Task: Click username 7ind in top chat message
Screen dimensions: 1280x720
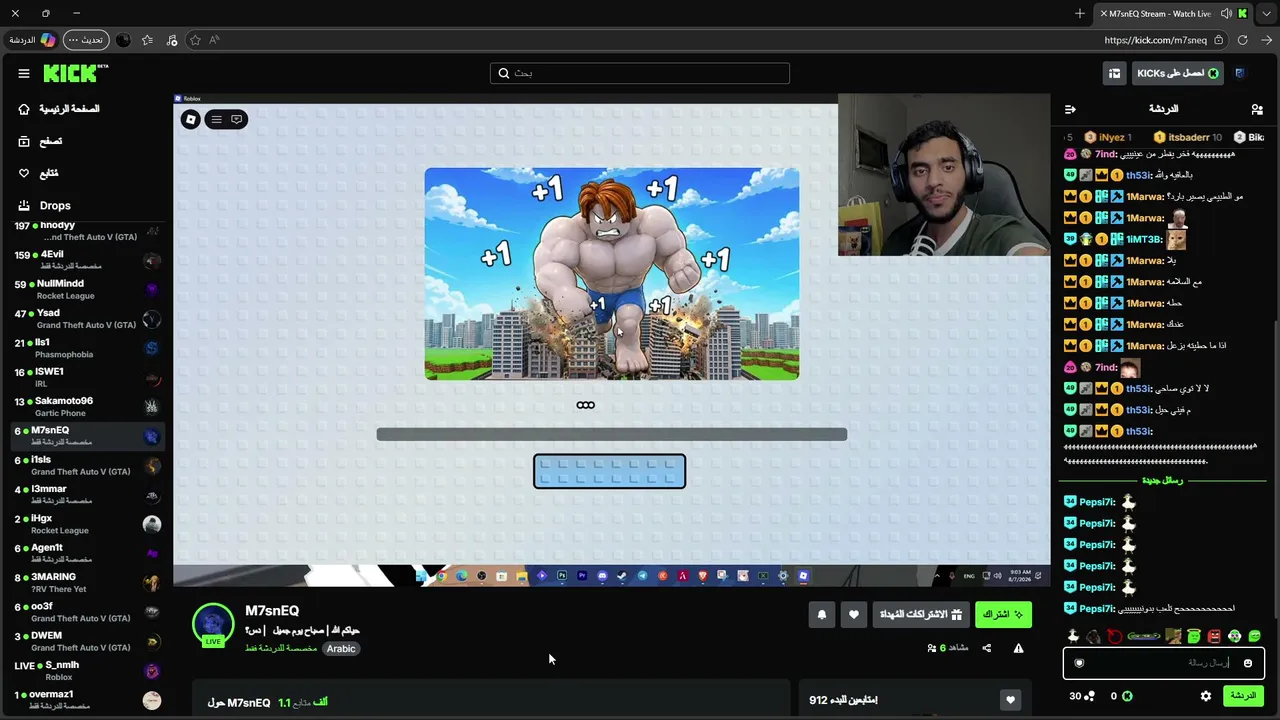Action: pos(1105,154)
